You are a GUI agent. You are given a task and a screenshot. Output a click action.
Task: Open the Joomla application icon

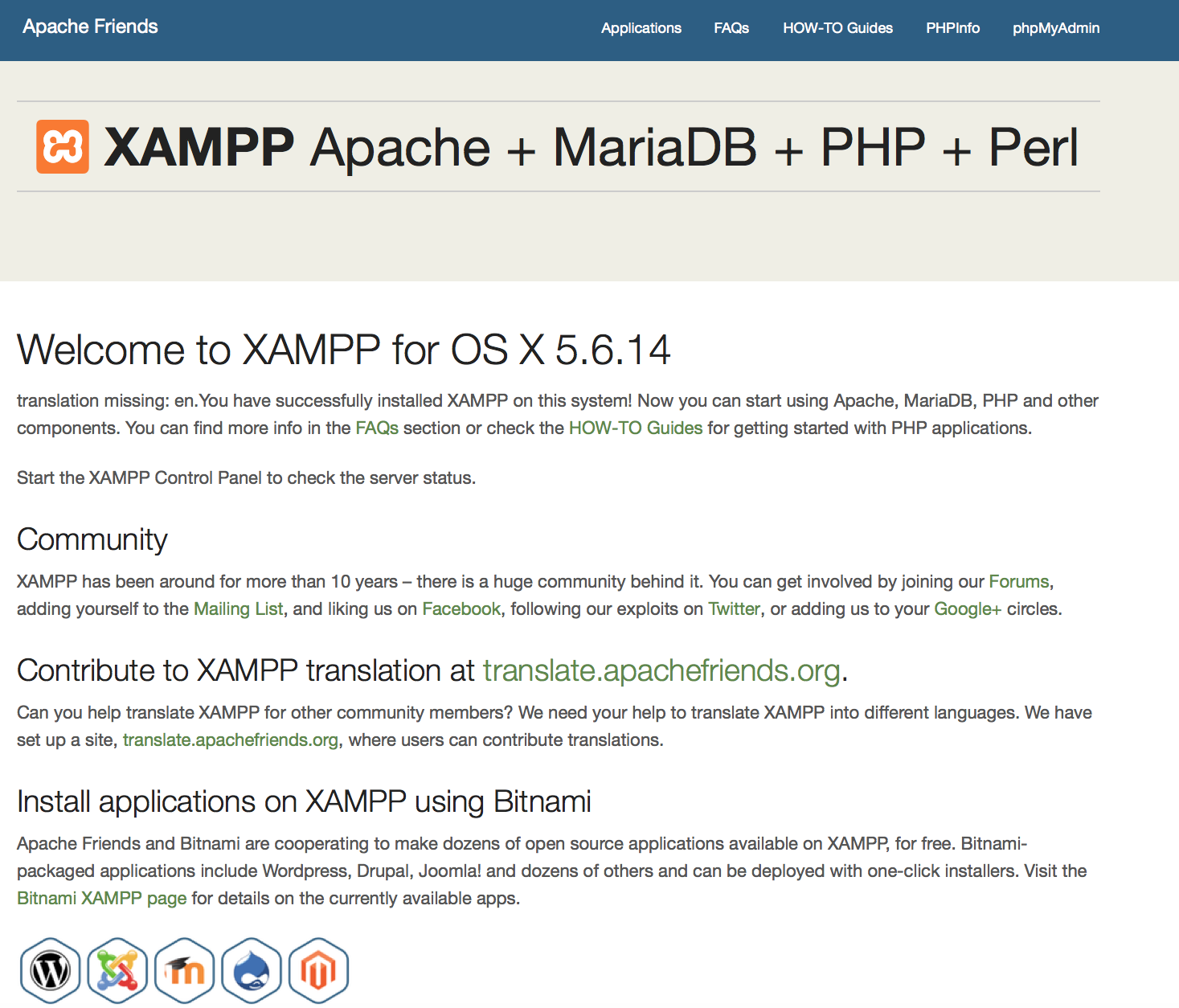tap(117, 970)
